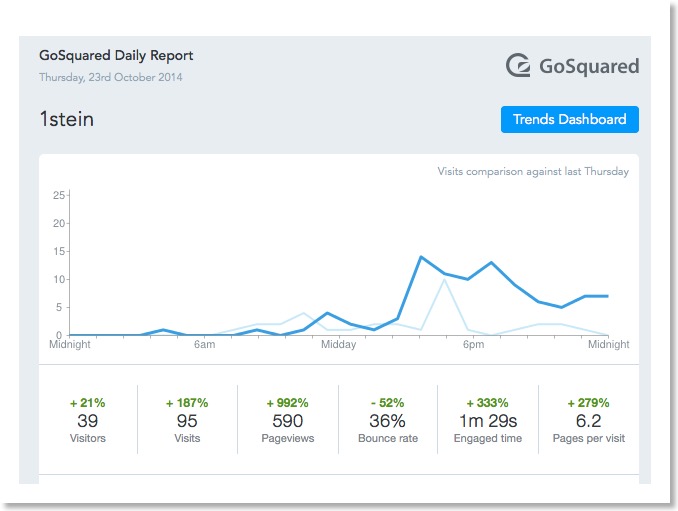
Task: Click the 95 Visits stat
Action: 187,420
